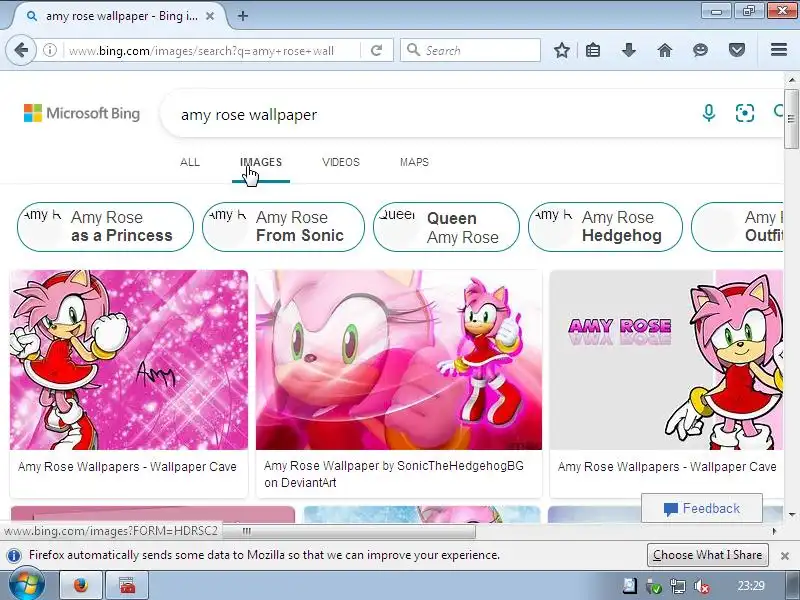Choose Amy Rose Hedgehog suggestion chip

pos(605,227)
